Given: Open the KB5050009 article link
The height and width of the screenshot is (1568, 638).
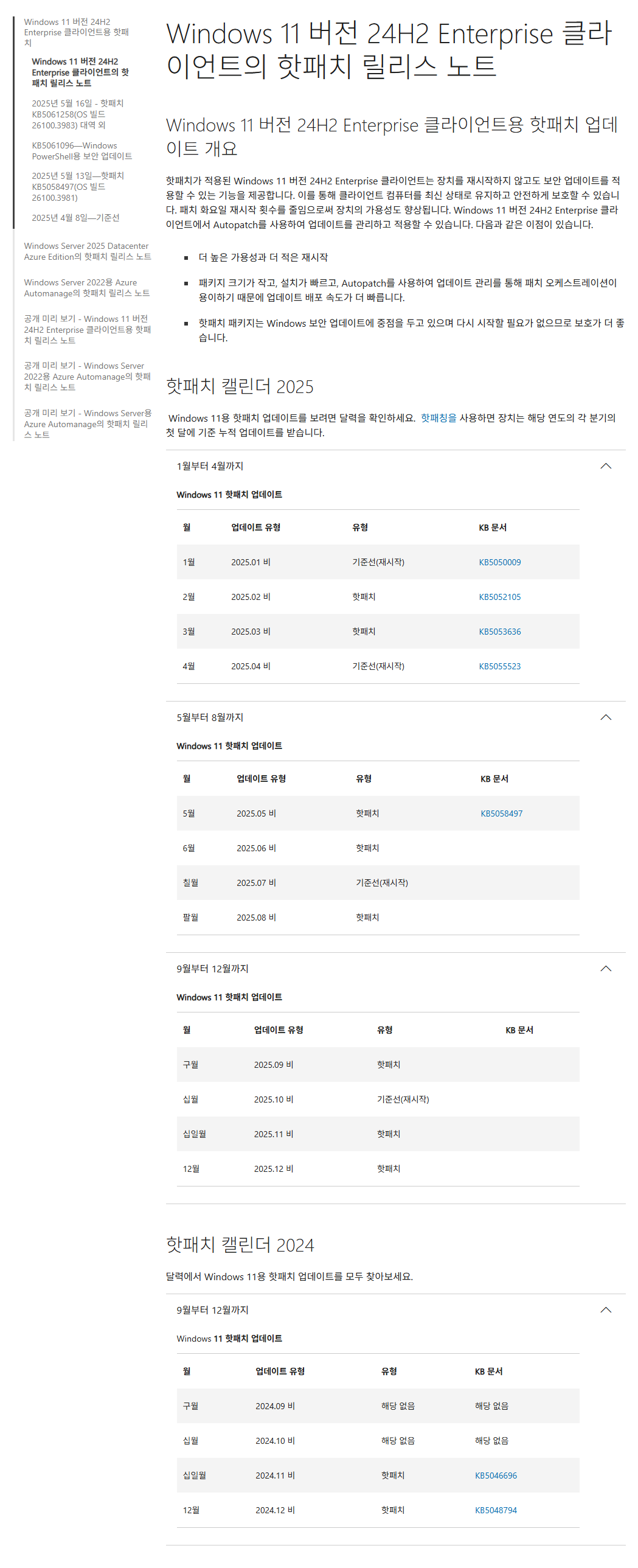Looking at the screenshot, I should (499, 562).
